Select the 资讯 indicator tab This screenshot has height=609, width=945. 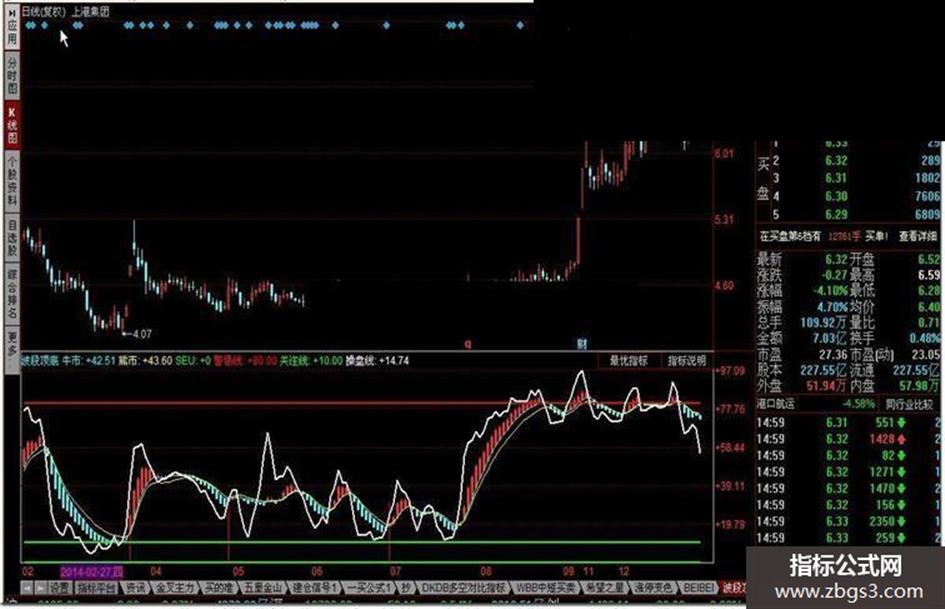point(136,587)
